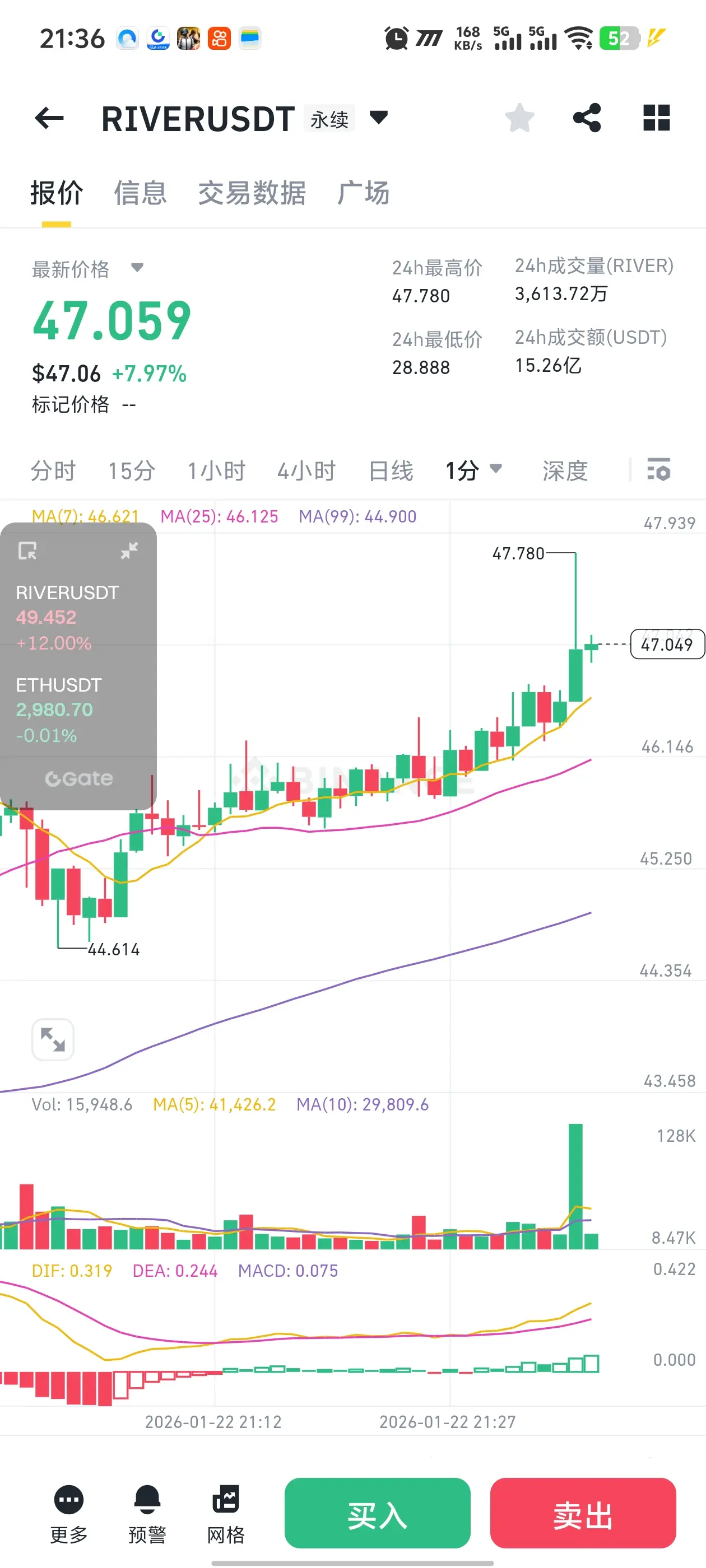Expand chart to fullscreen

(x=53, y=1039)
